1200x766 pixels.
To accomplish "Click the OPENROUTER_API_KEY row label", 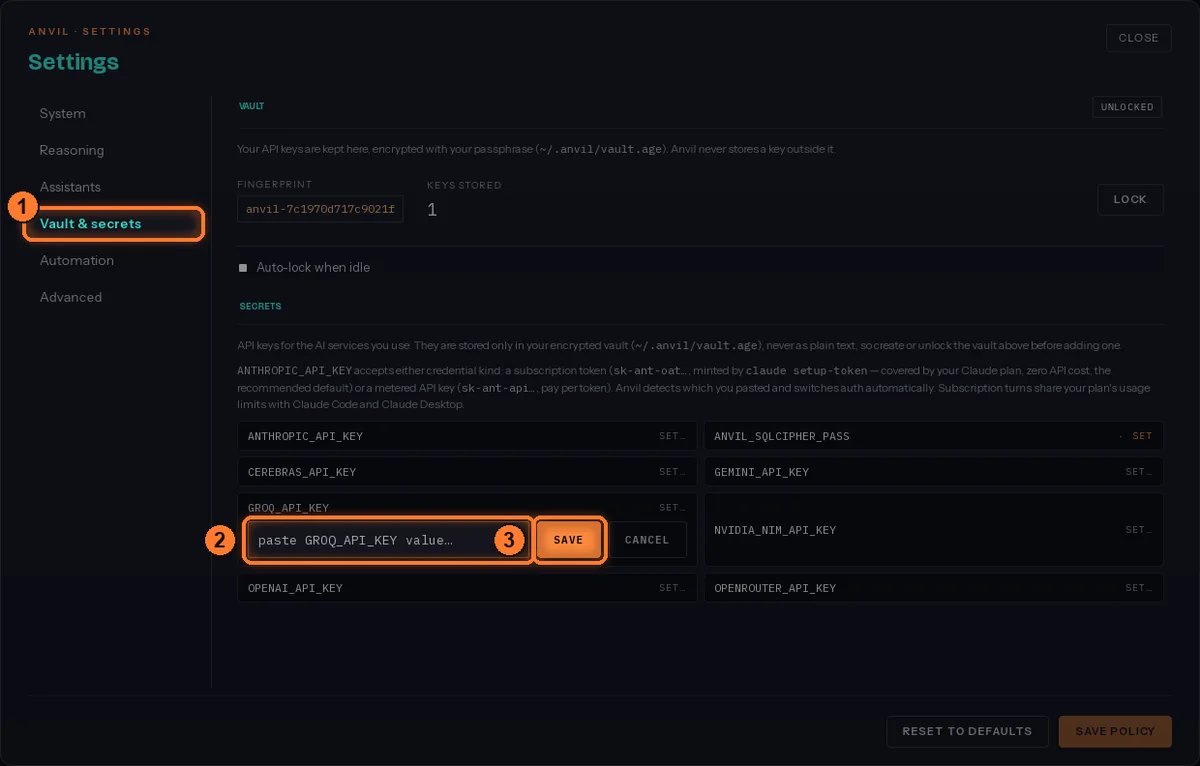I will tap(775, 588).
